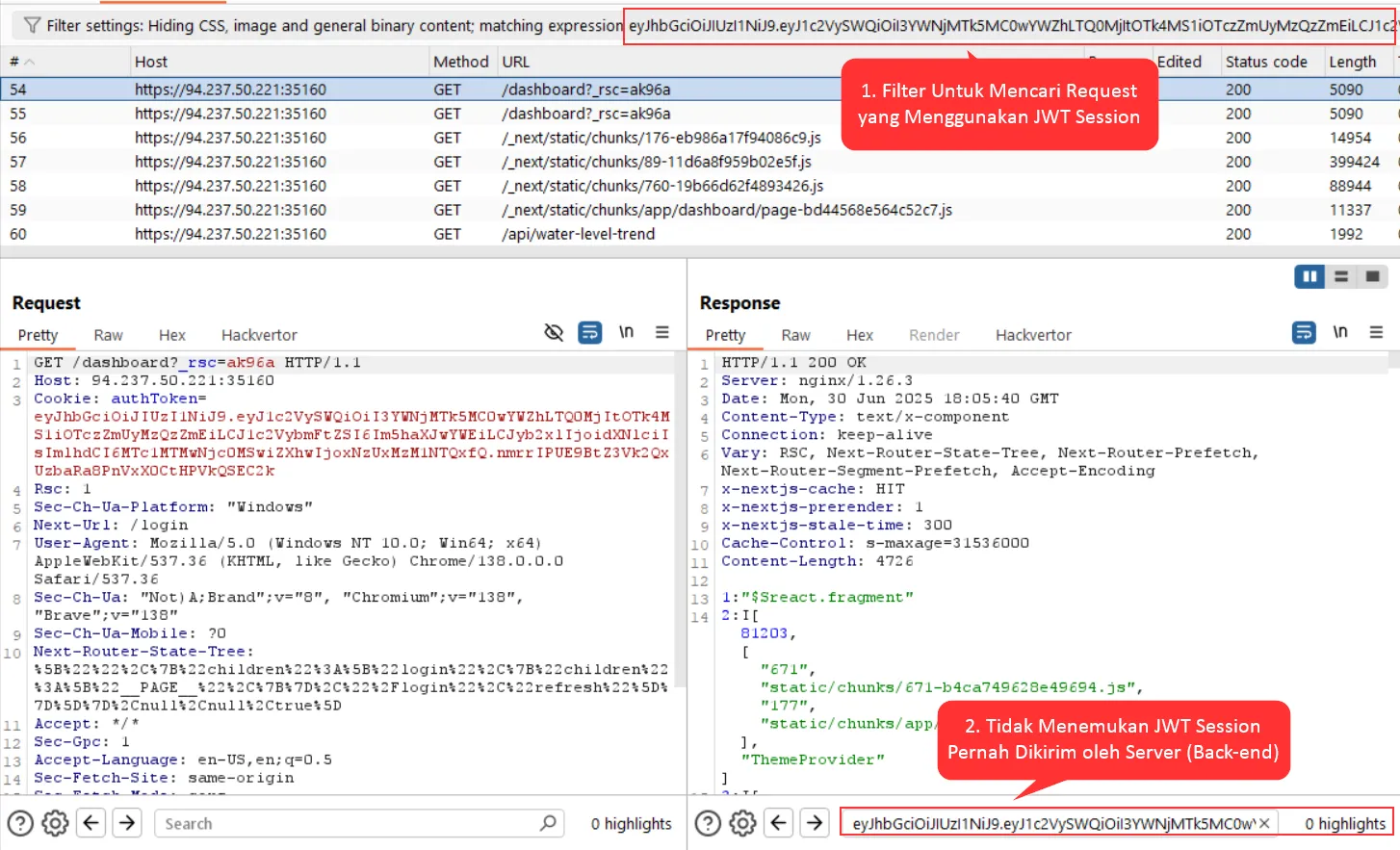Toggle word wrap icon in Request panel
Image resolution: width=1400 pixels, height=850 pixels.
pyautogui.click(x=589, y=332)
